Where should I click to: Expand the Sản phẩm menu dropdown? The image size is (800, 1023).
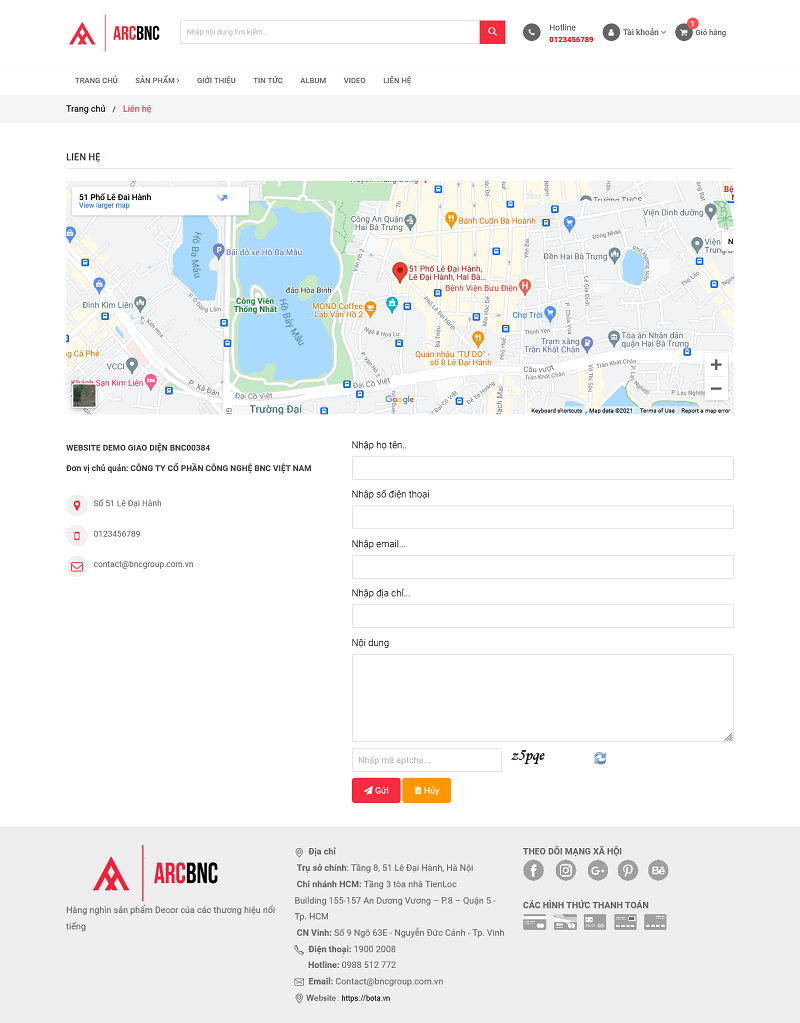click(x=157, y=80)
